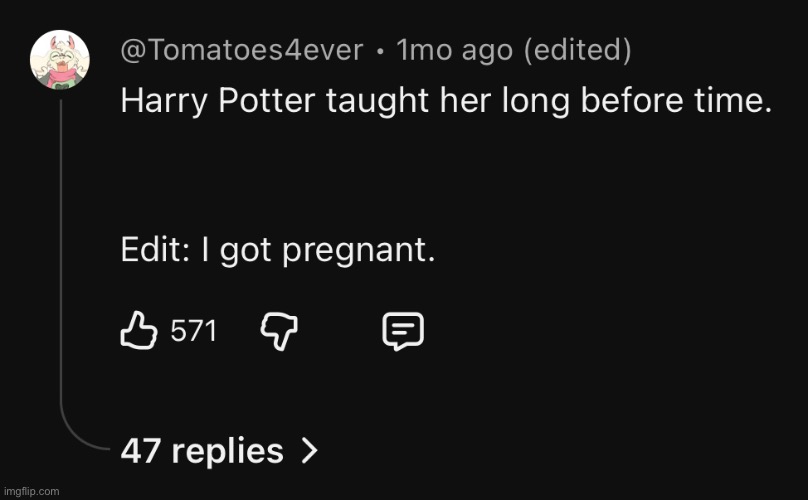The height and width of the screenshot is (500, 808).
Task: Click the chevron beside 47 replies
Action: point(309,452)
